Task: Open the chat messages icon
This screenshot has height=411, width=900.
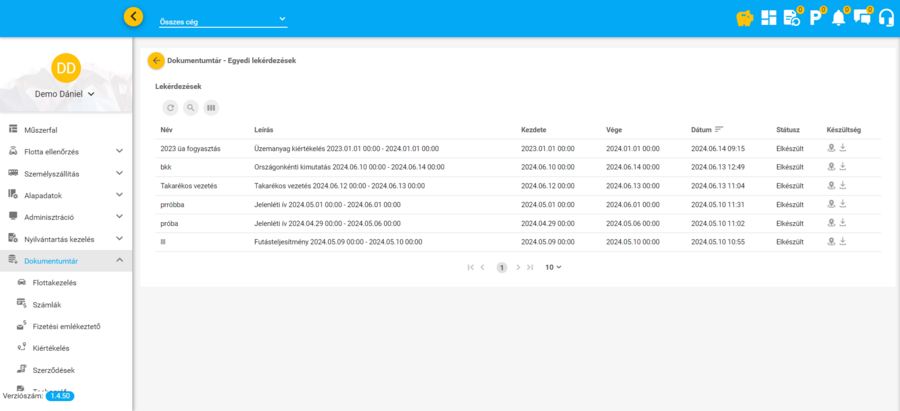Action: point(861,17)
